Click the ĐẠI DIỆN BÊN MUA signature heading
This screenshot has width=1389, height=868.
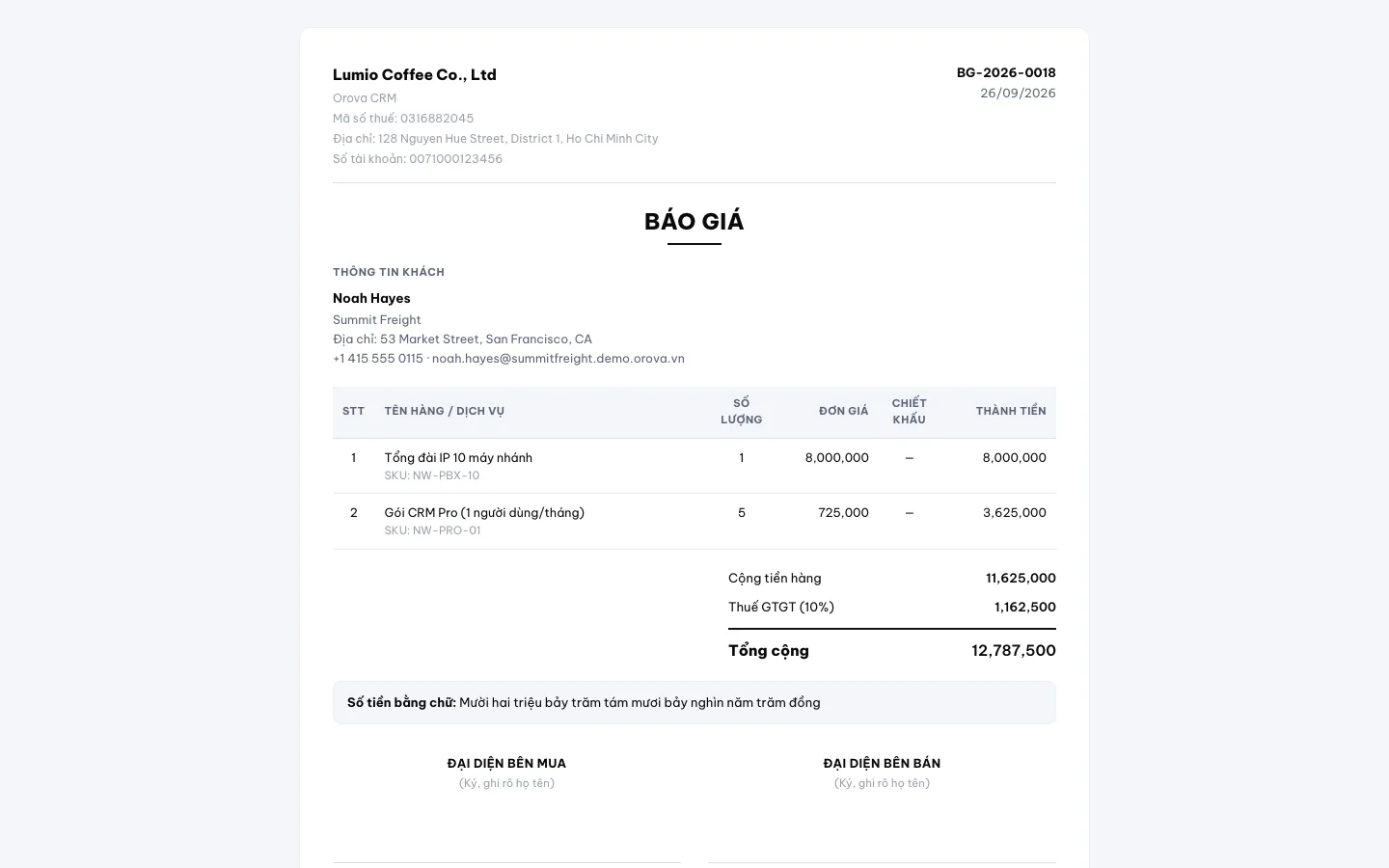pyautogui.click(x=506, y=763)
